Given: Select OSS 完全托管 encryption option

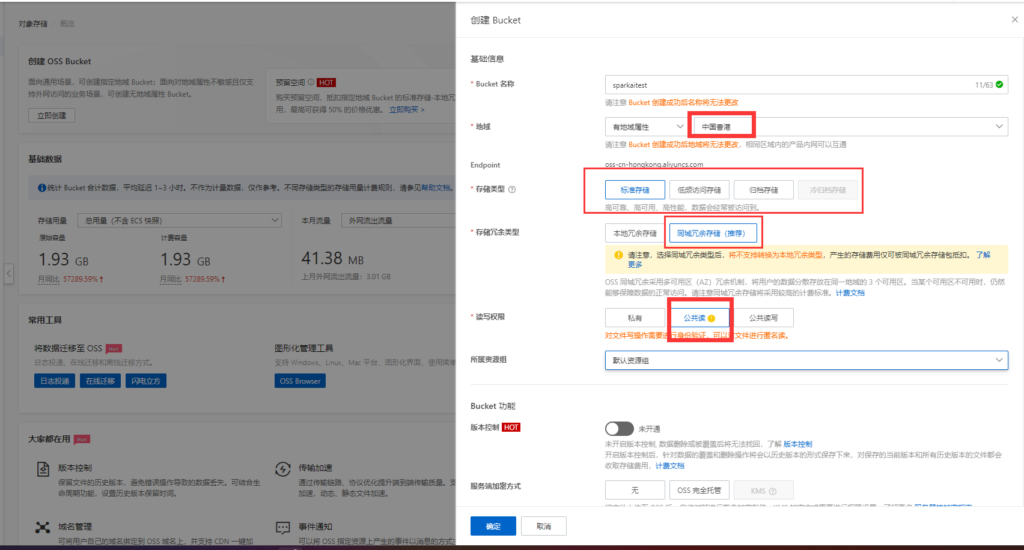Looking at the screenshot, I should (x=699, y=490).
